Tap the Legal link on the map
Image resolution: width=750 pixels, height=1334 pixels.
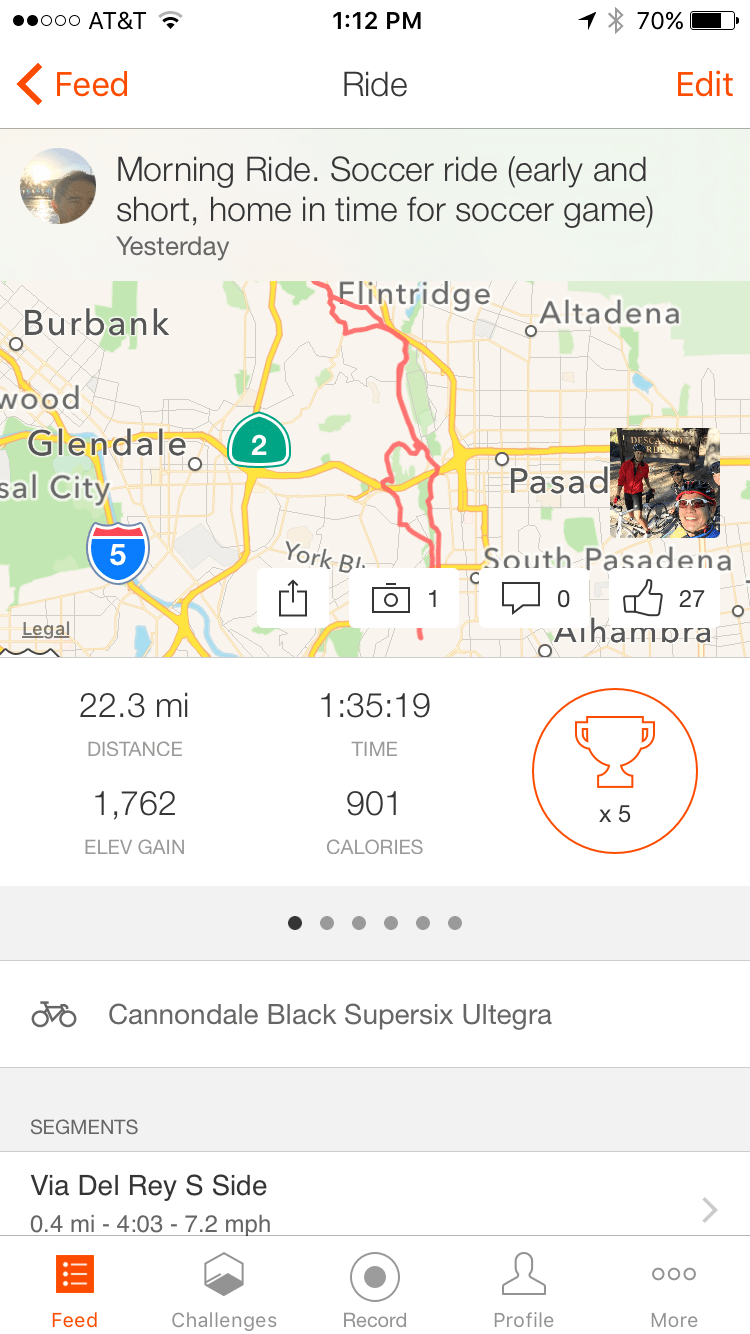46,629
